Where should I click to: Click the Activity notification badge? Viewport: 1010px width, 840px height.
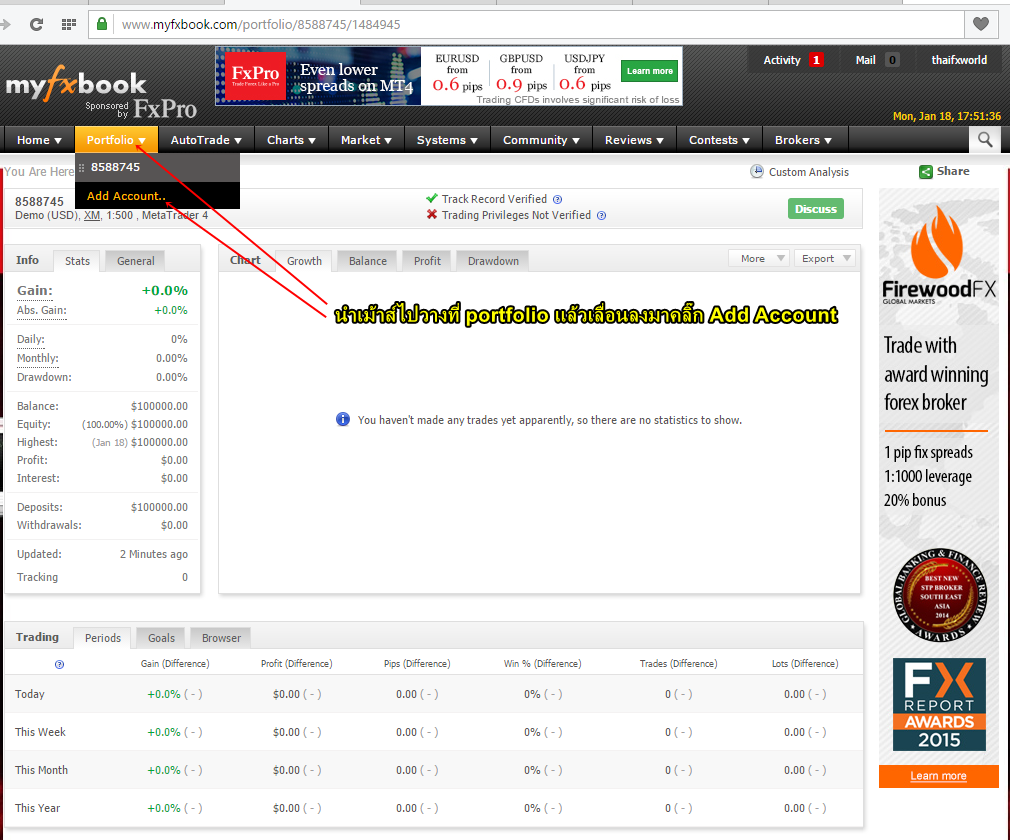(816, 60)
